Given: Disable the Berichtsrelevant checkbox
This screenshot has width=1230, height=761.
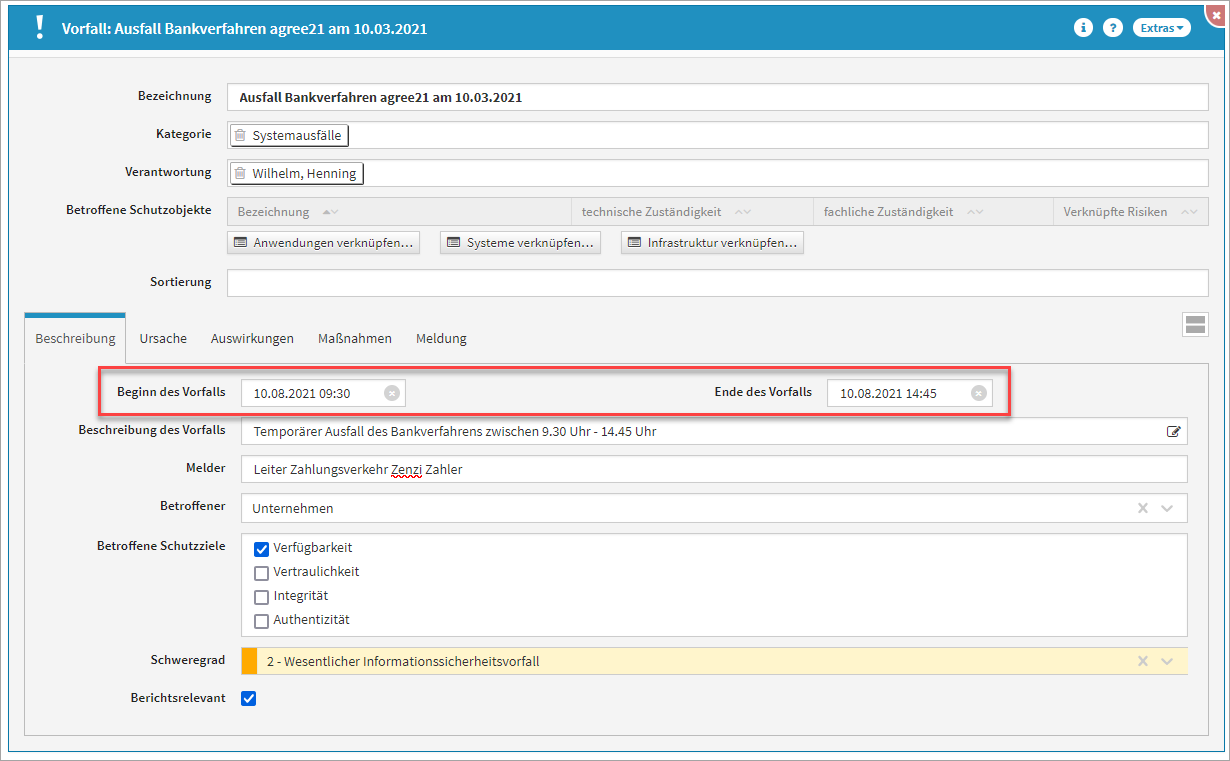Looking at the screenshot, I should click(249, 698).
